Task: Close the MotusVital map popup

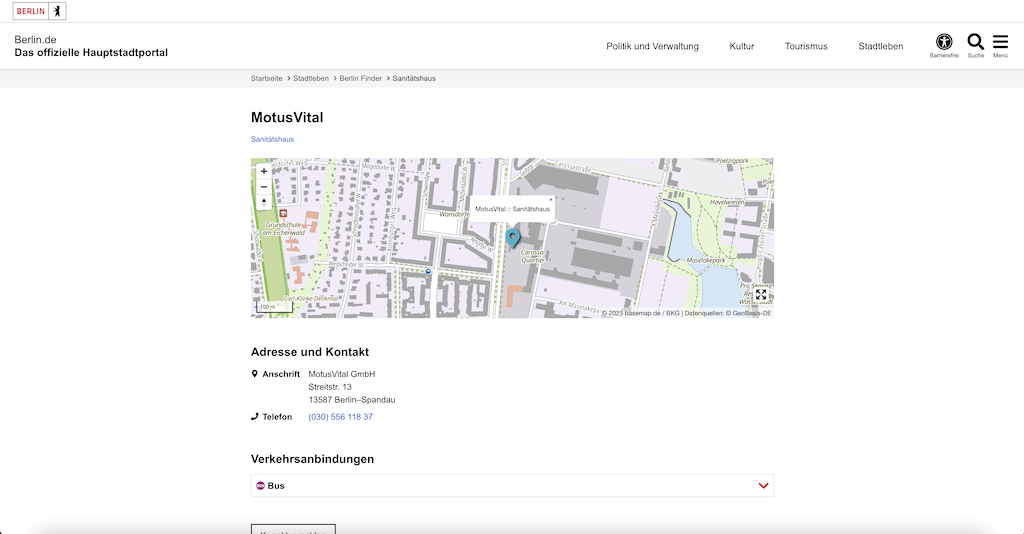Action: click(x=551, y=200)
